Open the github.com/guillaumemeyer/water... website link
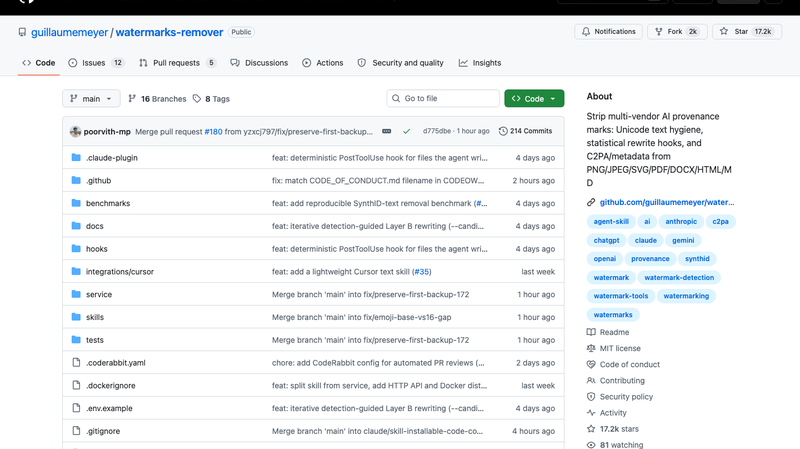 point(667,202)
